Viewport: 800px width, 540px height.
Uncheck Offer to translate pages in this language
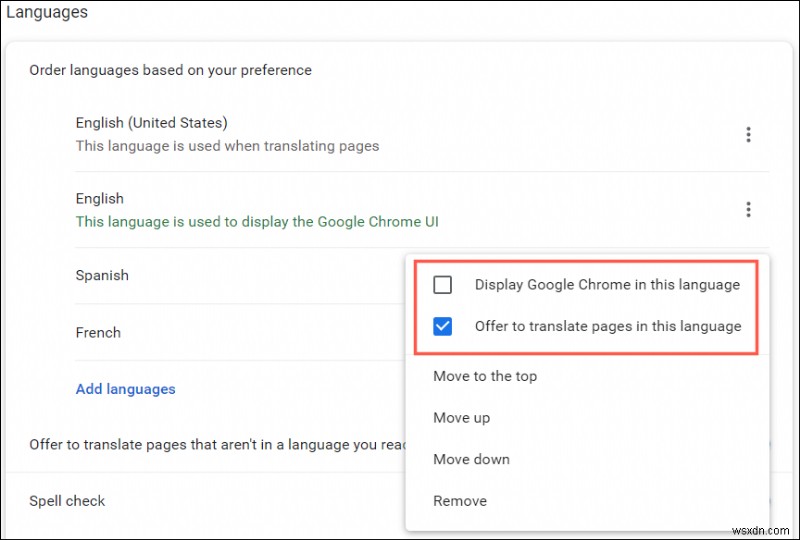[442, 326]
